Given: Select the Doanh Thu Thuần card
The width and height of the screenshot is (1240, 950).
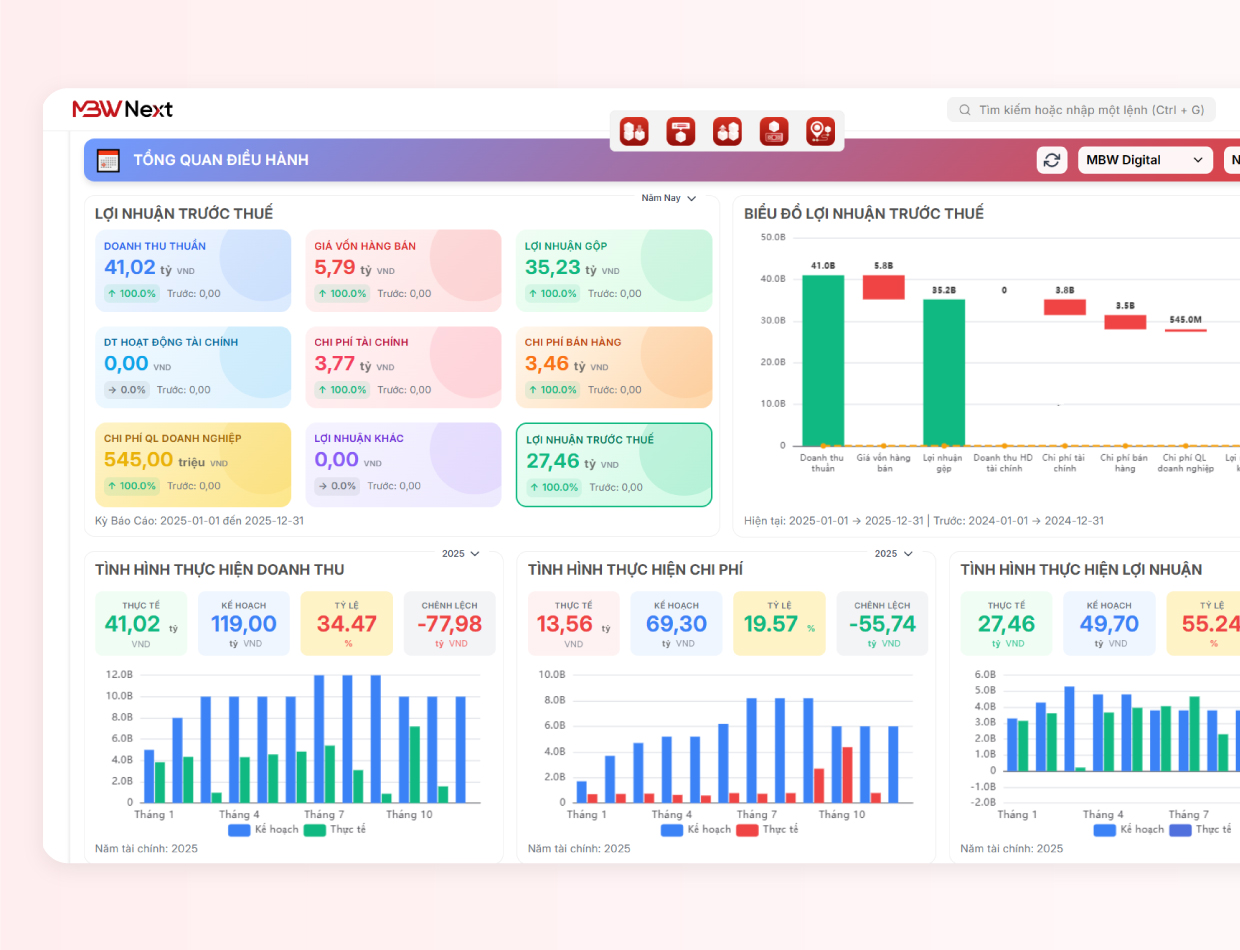Looking at the screenshot, I should 193,270.
